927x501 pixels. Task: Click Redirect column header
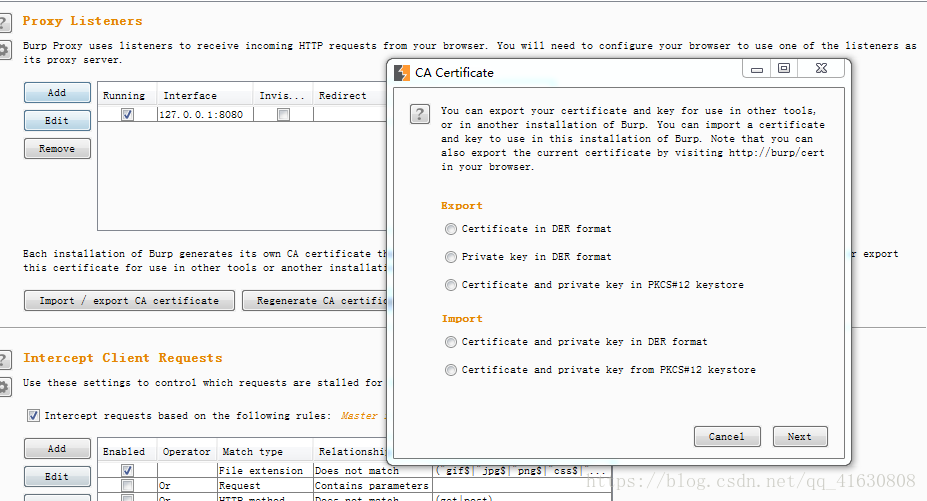tap(349, 95)
